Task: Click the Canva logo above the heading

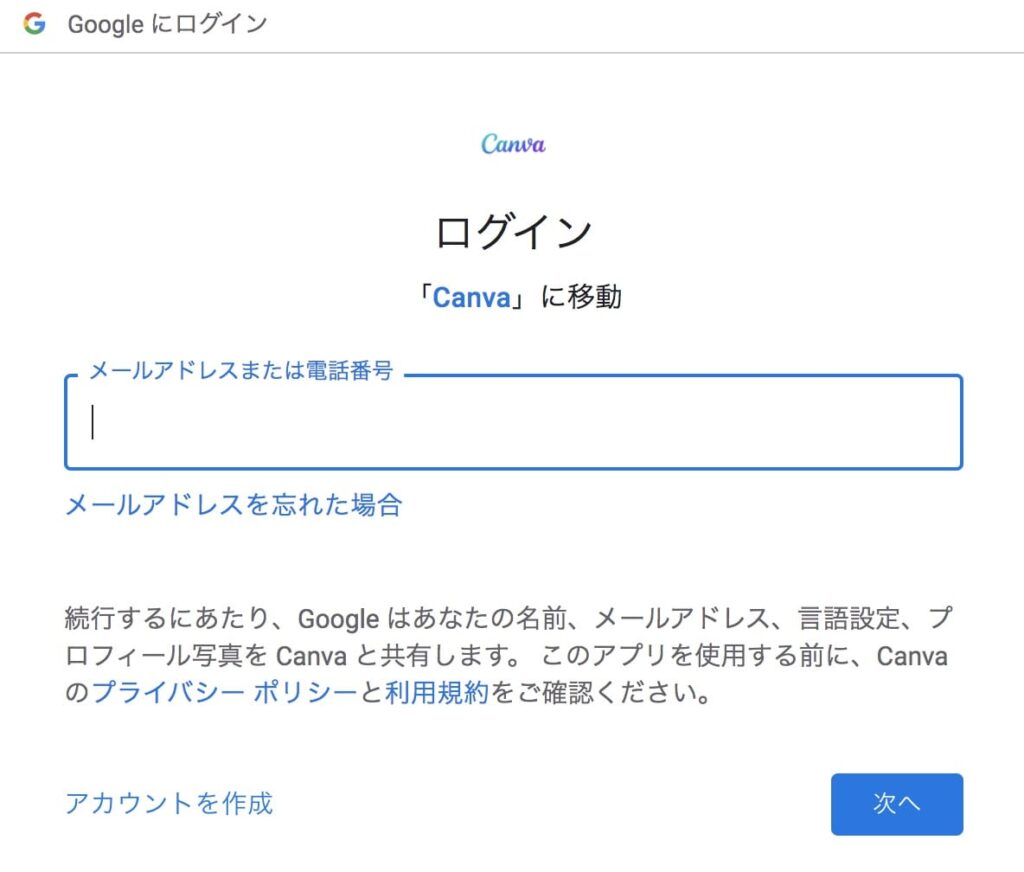Action: (x=513, y=144)
